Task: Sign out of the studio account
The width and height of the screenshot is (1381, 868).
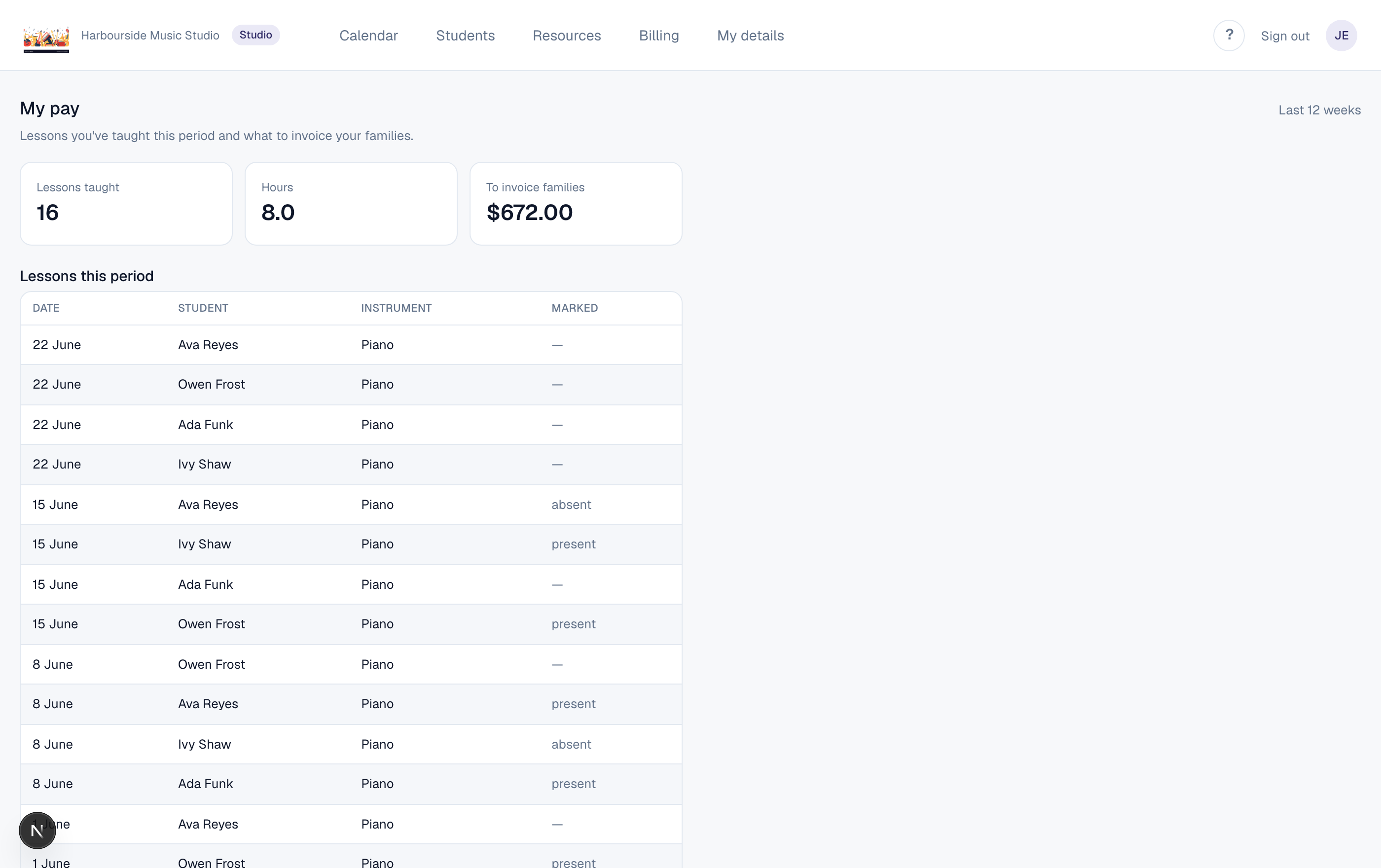Action: (1285, 36)
